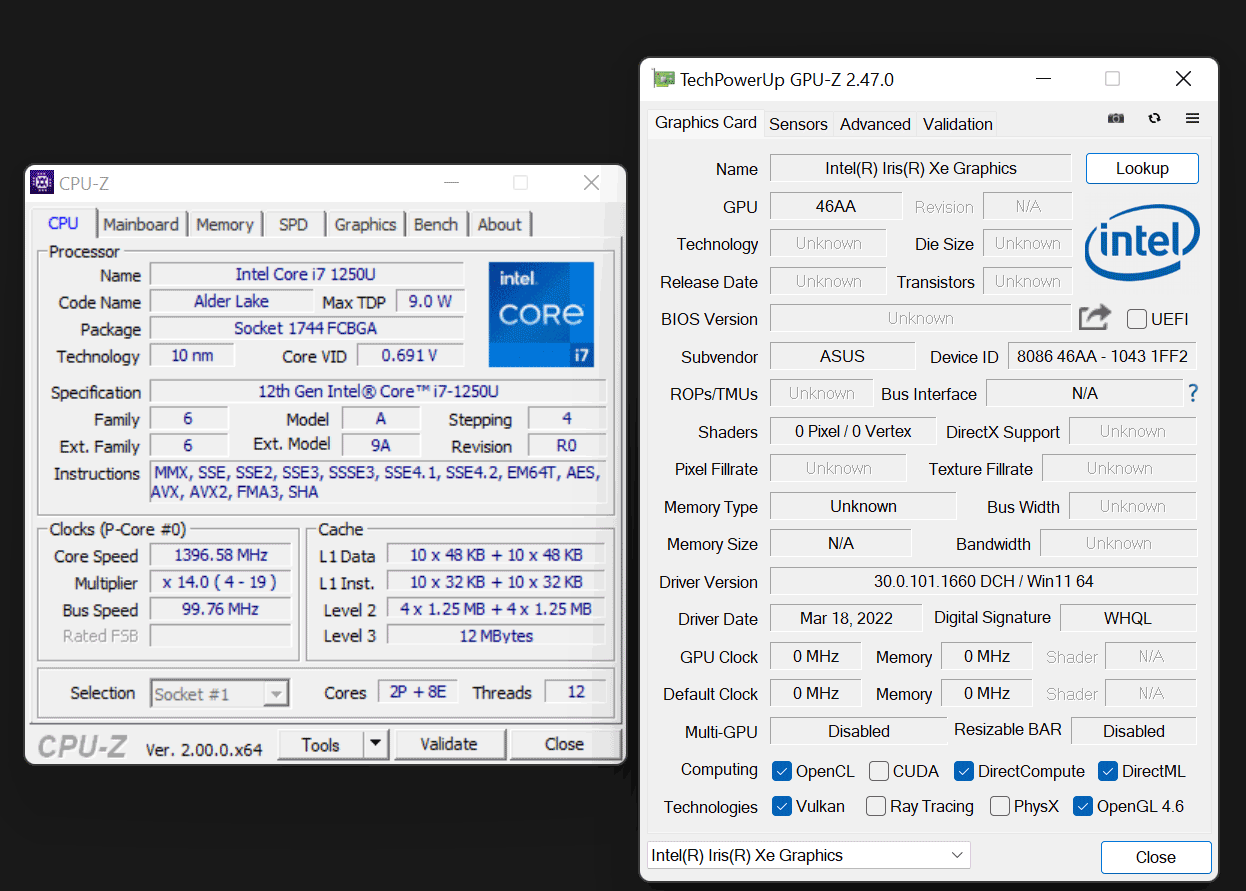Screen dimensions: 1246x891
Task: Switch to the Mainboard tab in CPU-Z
Action: point(141,224)
